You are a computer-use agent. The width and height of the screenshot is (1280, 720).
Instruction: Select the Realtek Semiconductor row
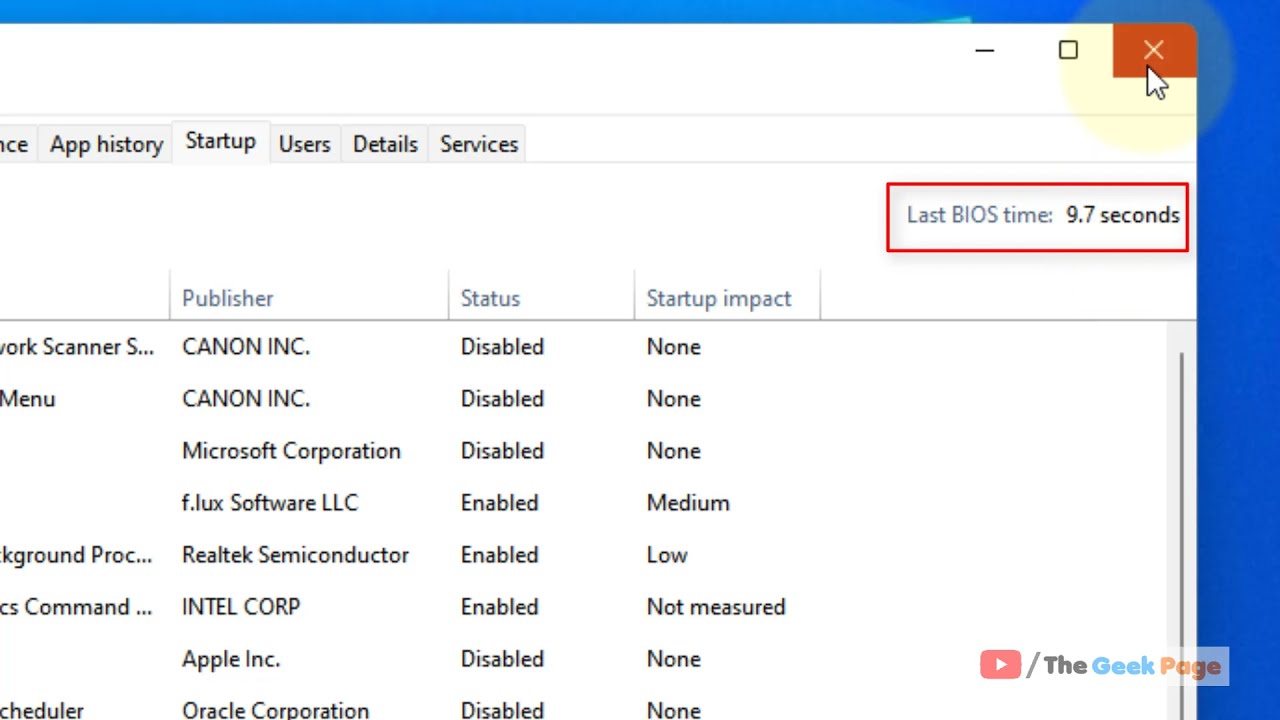point(583,555)
